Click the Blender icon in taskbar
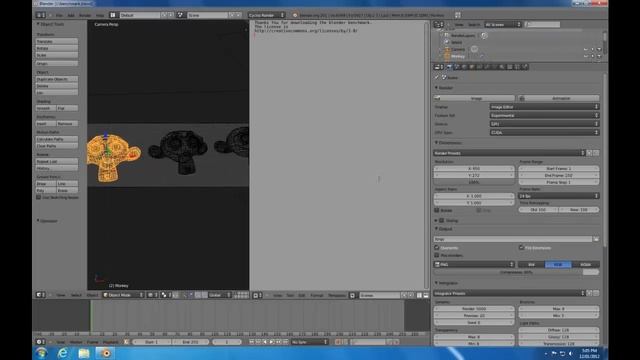The height and width of the screenshot is (360, 640). pos(105,353)
